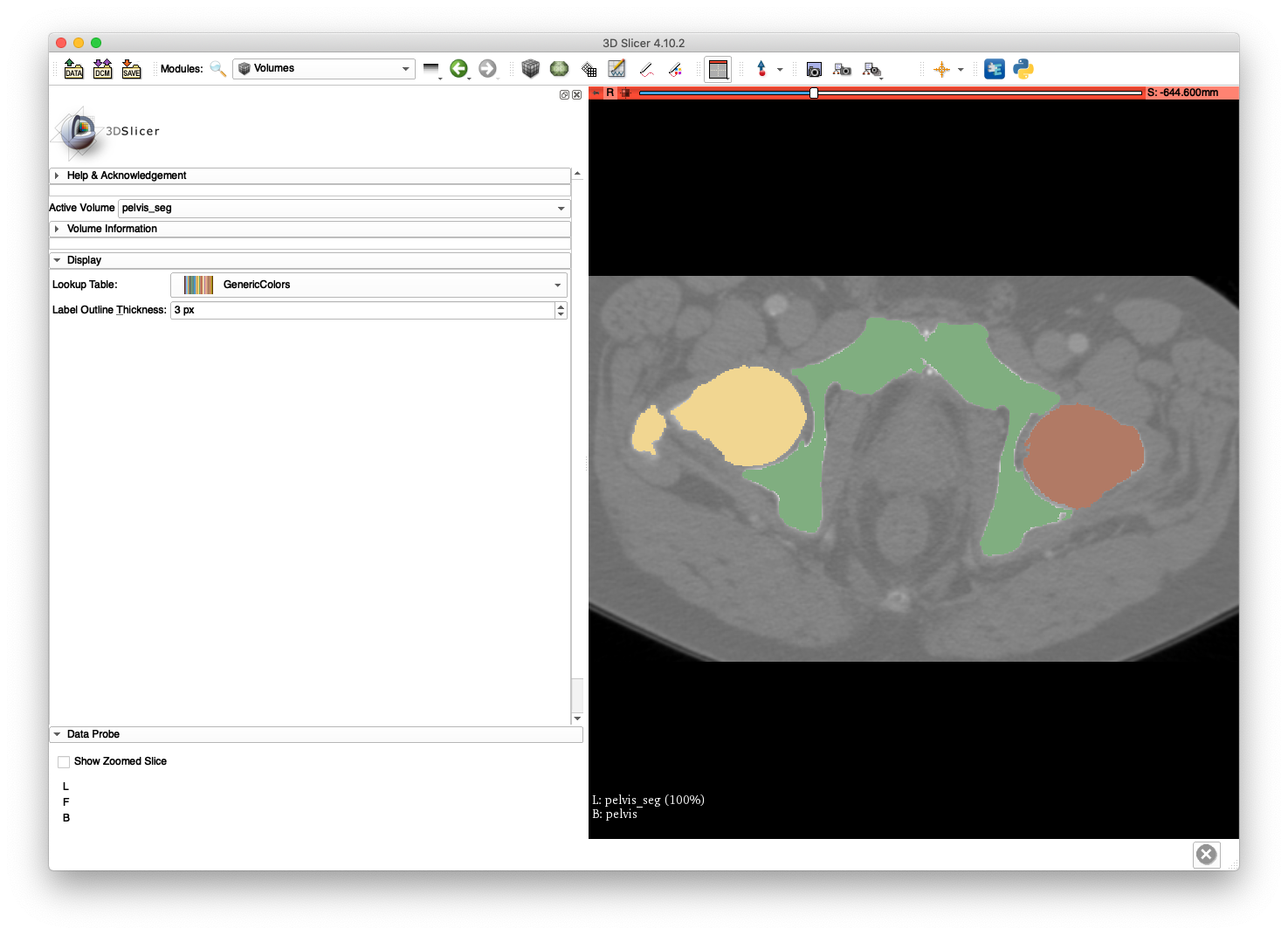Increase Label Outline Thickness with up arrow
The image size is (1288, 935).
coord(561,306)
